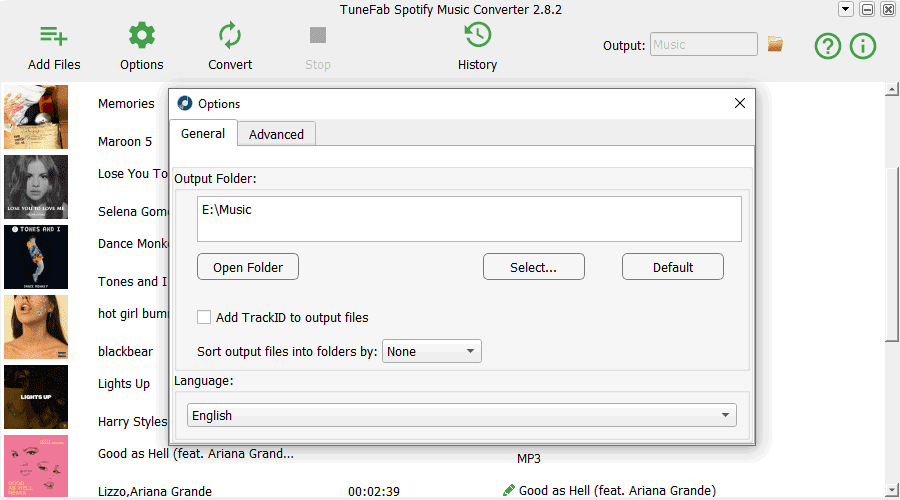Select the Memories album thumbnail
900x500 pixels.
[x=36, y=117]
